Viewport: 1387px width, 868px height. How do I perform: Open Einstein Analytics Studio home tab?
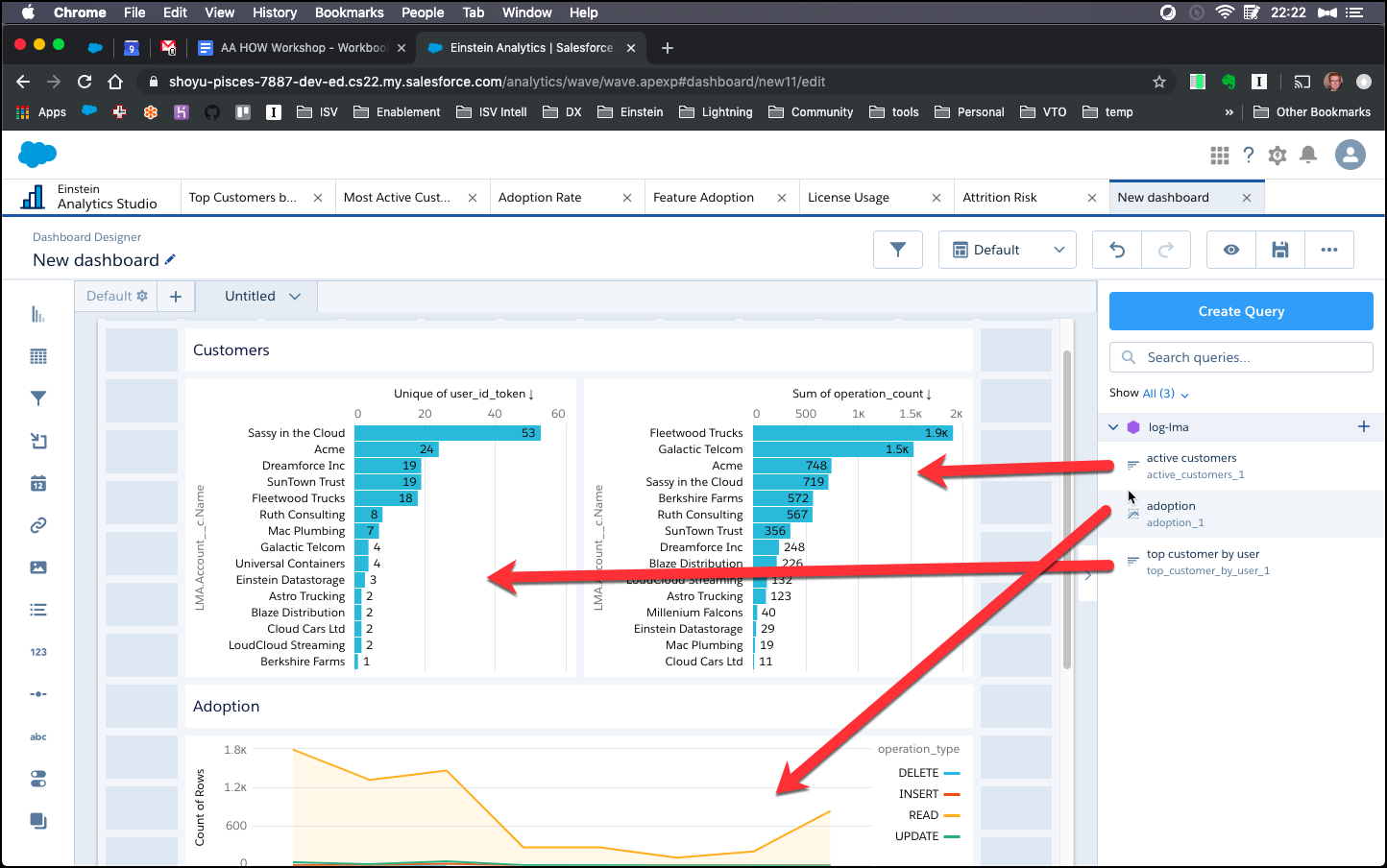point(90,197)
